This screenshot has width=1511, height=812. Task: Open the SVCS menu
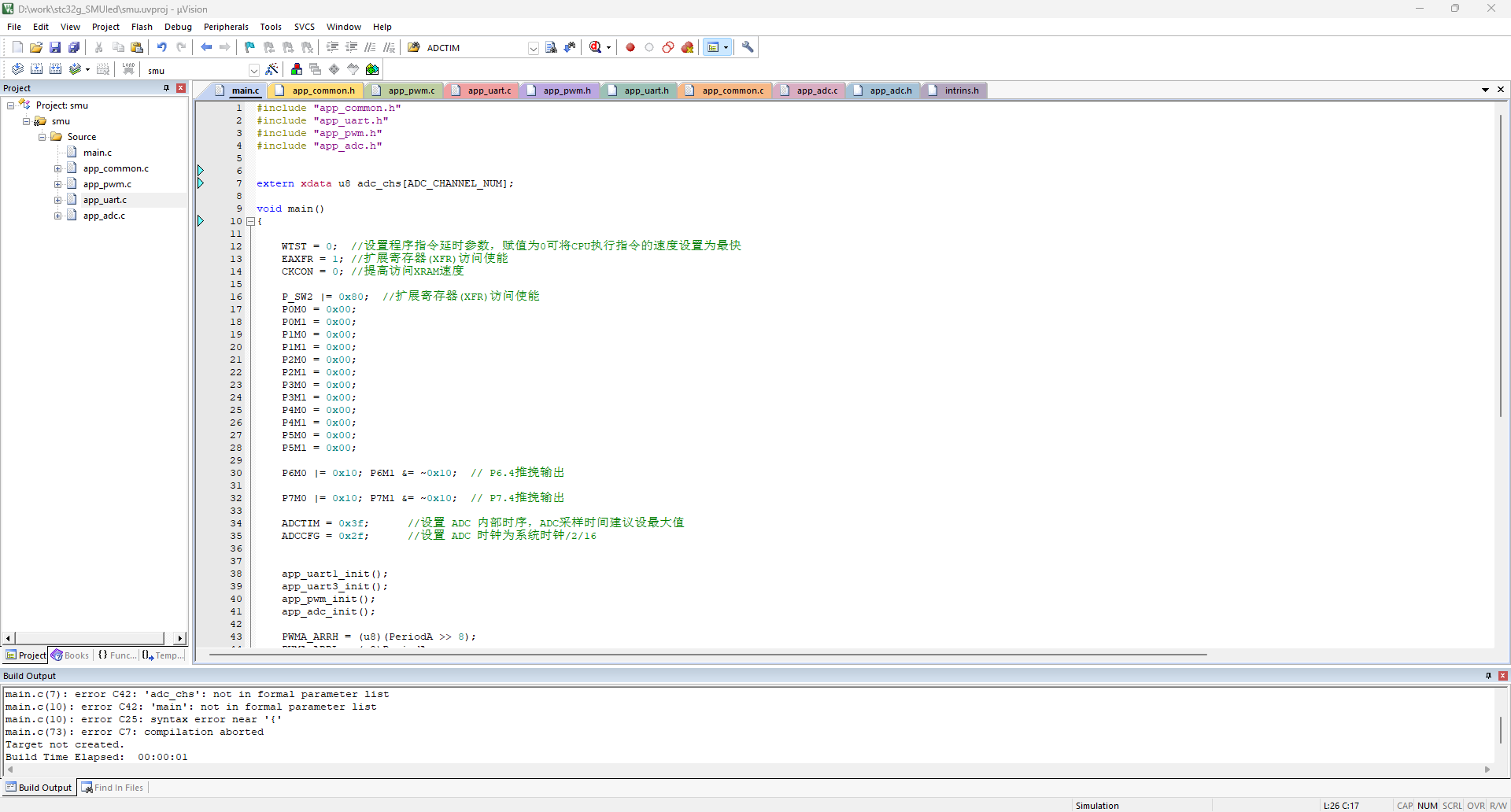pyautogui.click(x=305, y=27)
